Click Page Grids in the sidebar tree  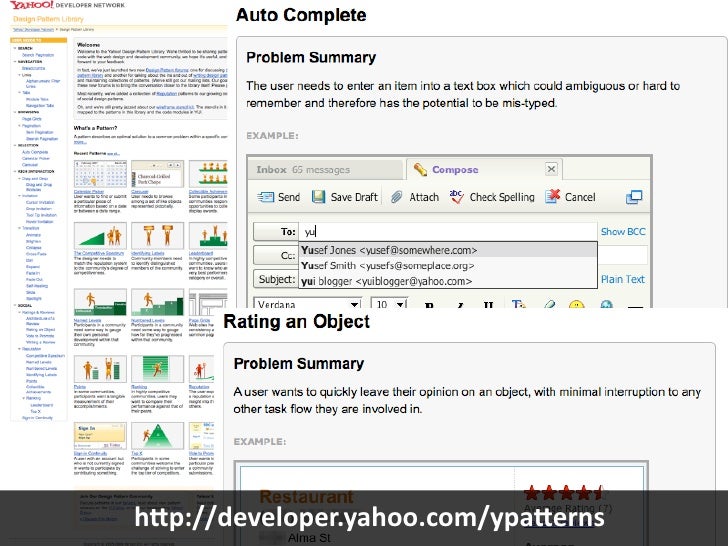point(32,119)
